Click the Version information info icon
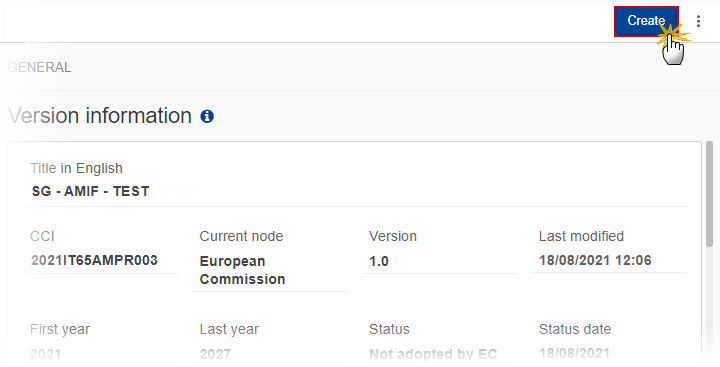 [207, 116]
